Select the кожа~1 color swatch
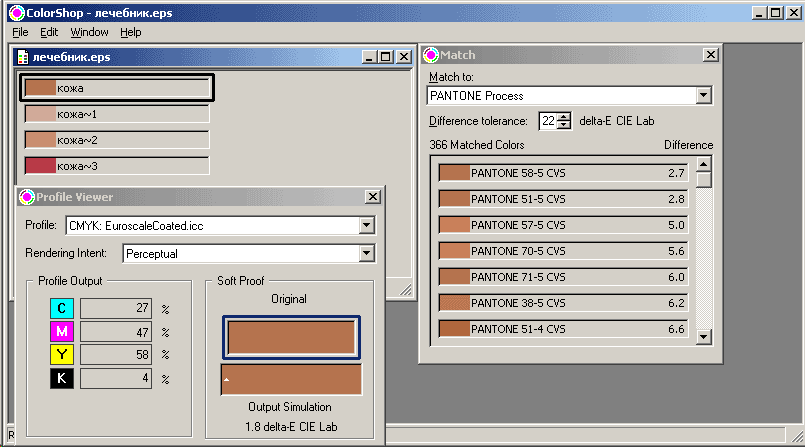Viewport: 805px width, 447px height. click(117, 114)
